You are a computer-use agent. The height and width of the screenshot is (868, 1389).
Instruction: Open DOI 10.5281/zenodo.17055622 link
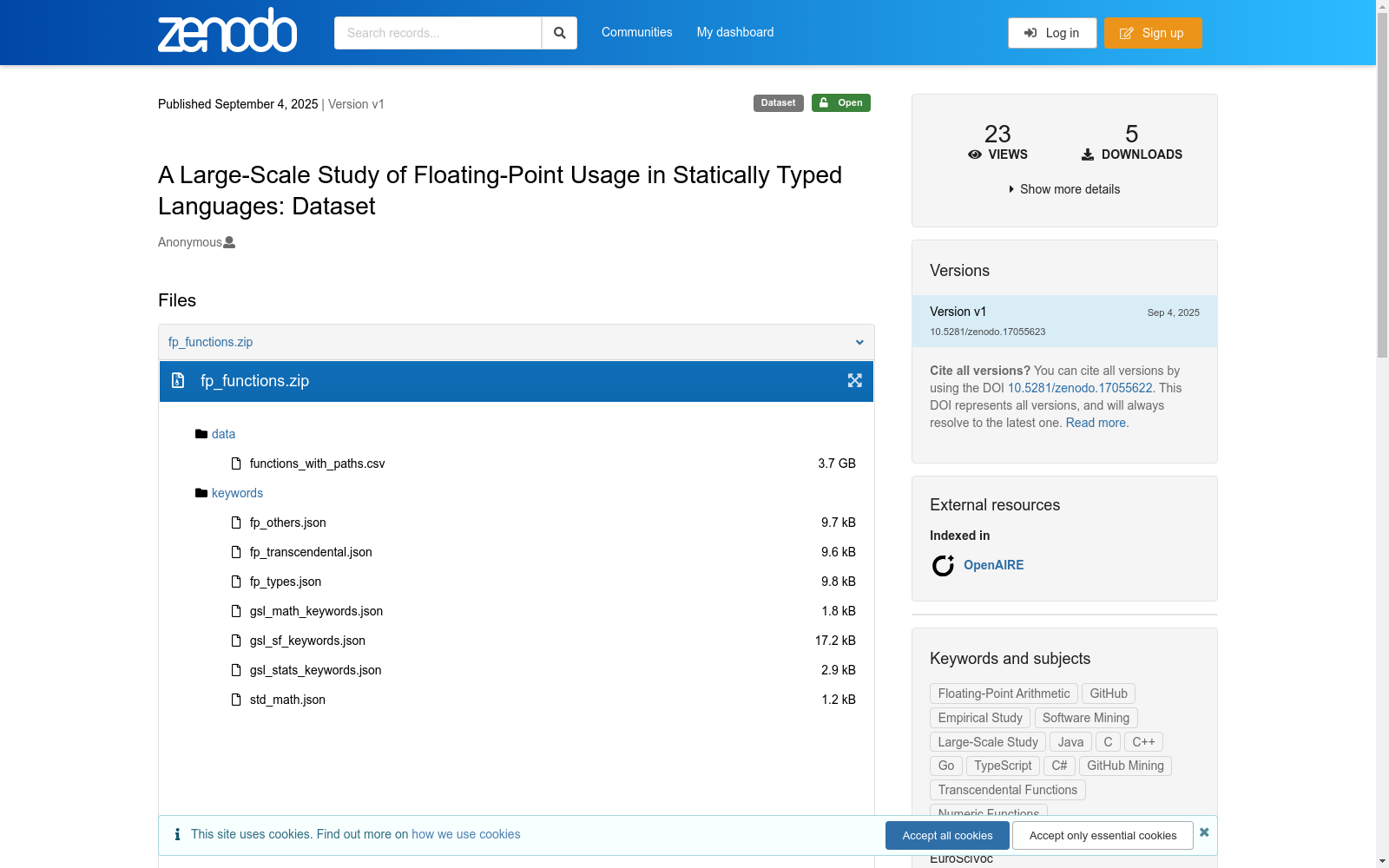1080,388
